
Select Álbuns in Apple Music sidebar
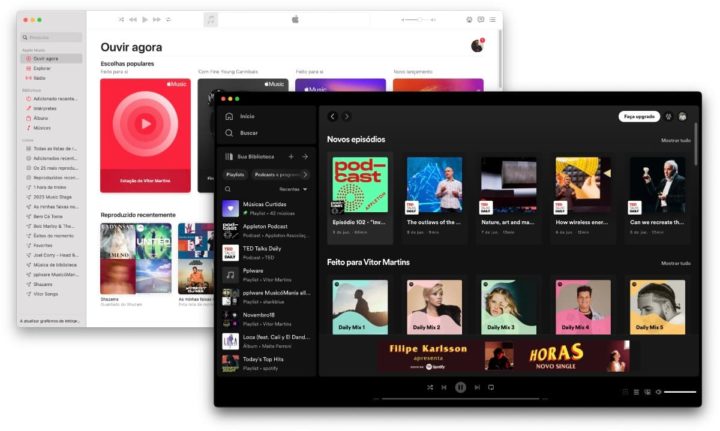tap(51, 118)
